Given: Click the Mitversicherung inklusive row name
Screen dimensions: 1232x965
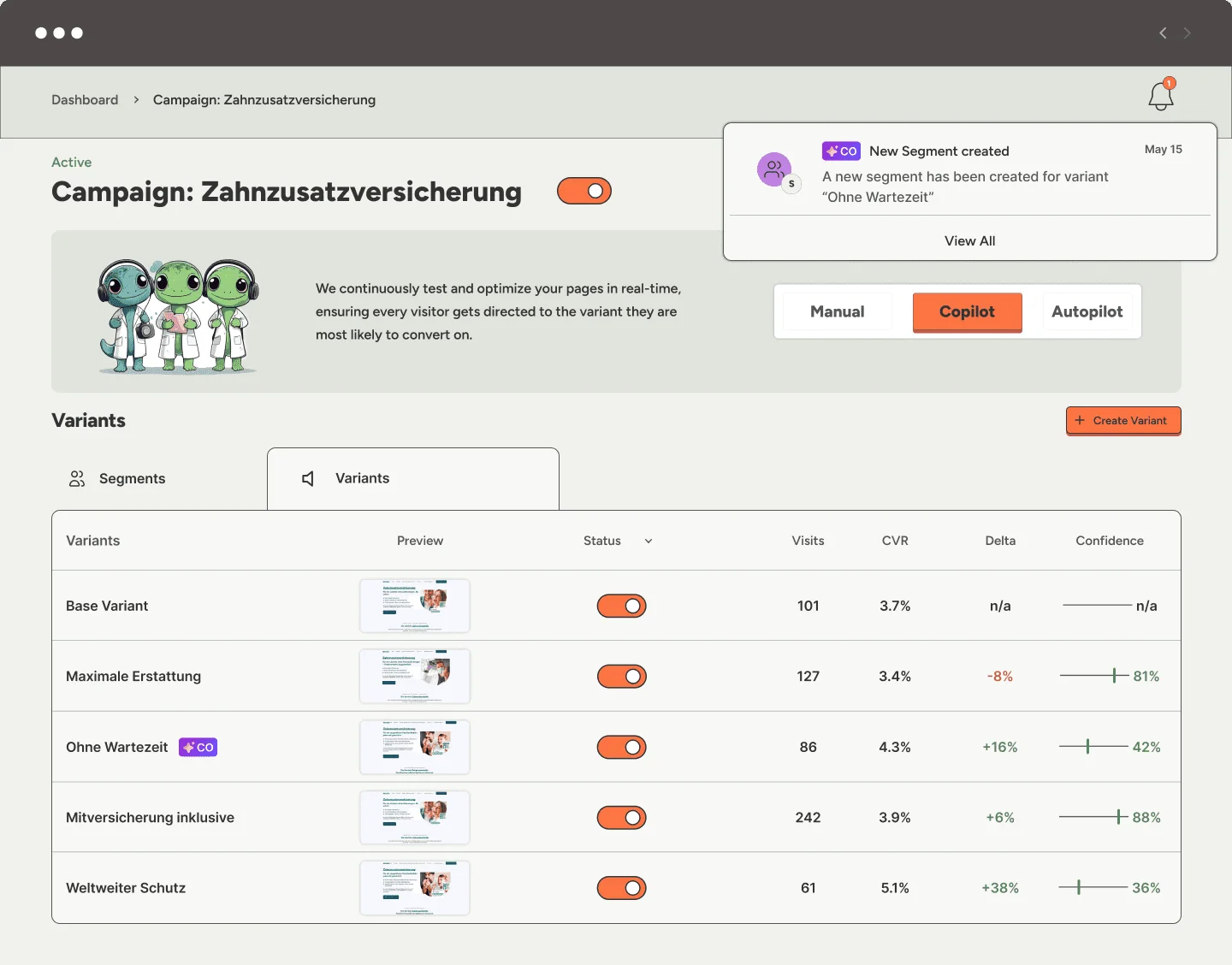Looking at the screenshot, I should pos(150,817).
